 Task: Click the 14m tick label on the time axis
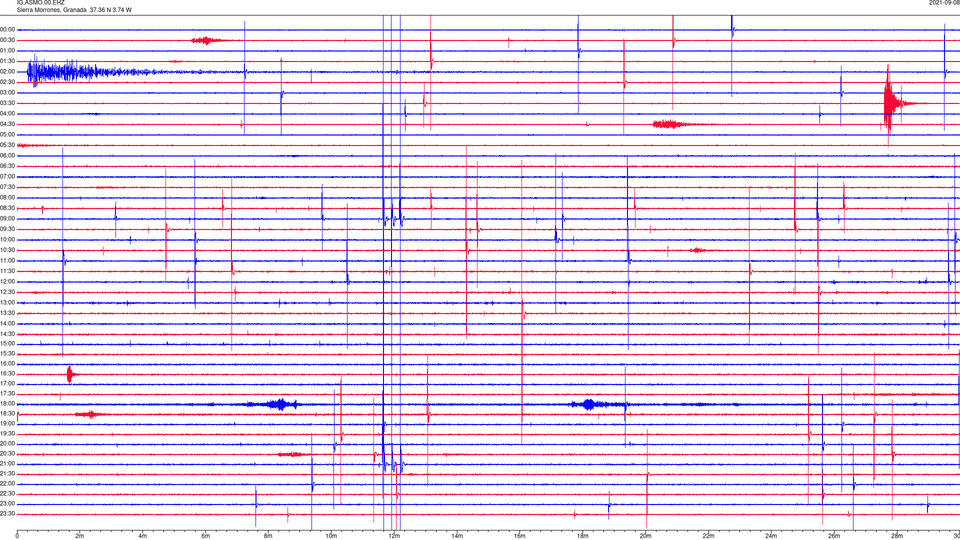pyautogui.click(x=457, y=536)
